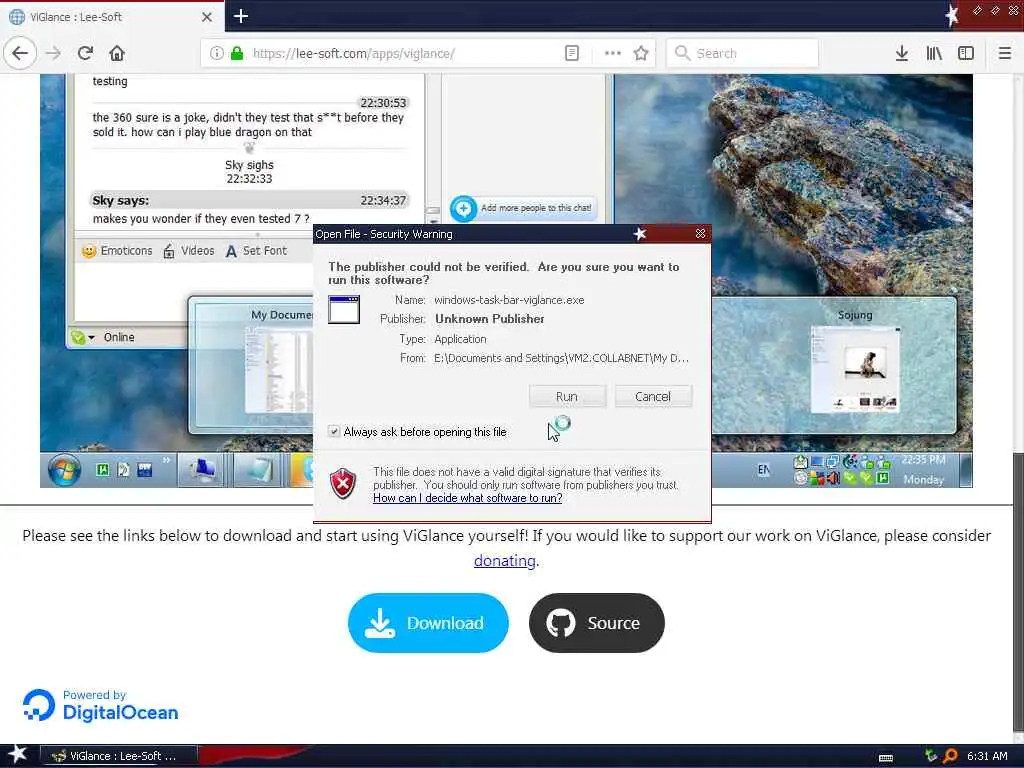
Task: Click the My Documents thumbnail preview
Action: [279, 370]
